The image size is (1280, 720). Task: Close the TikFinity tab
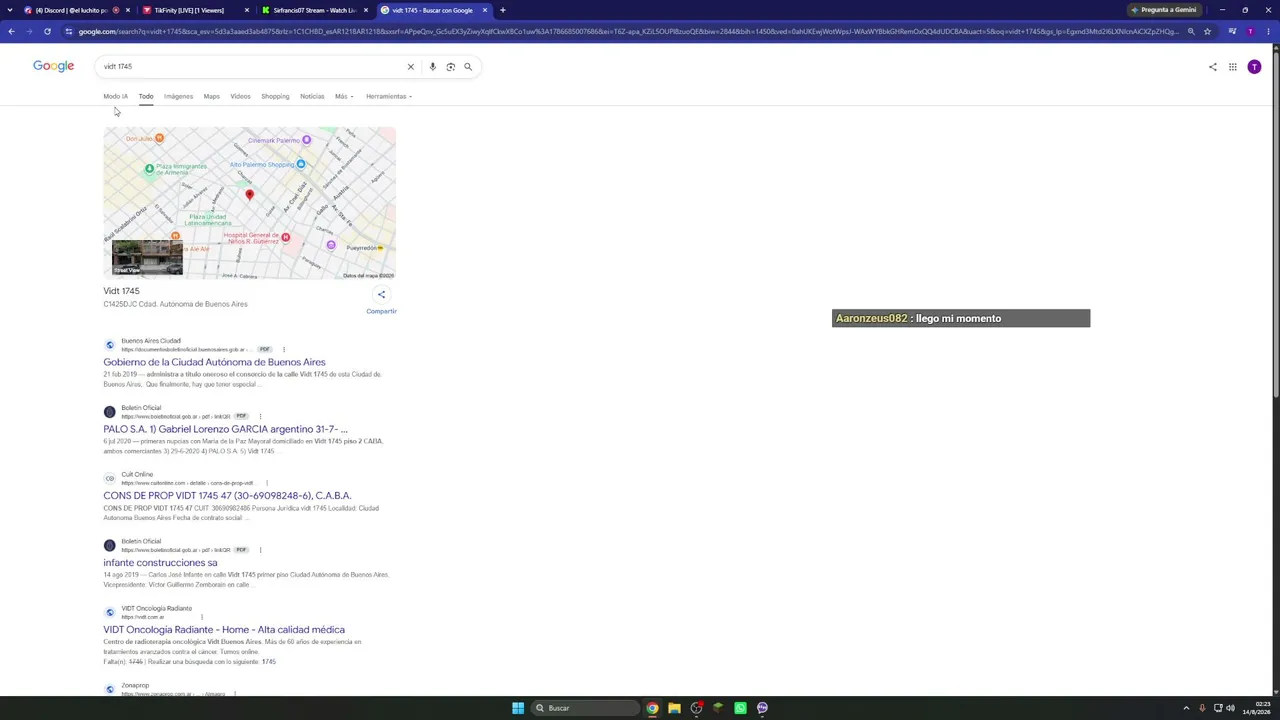pos(247,10)
